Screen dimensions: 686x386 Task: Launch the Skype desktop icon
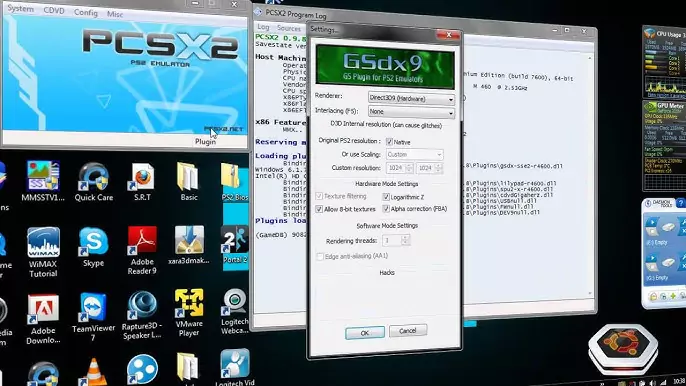(x=93, y=247)
